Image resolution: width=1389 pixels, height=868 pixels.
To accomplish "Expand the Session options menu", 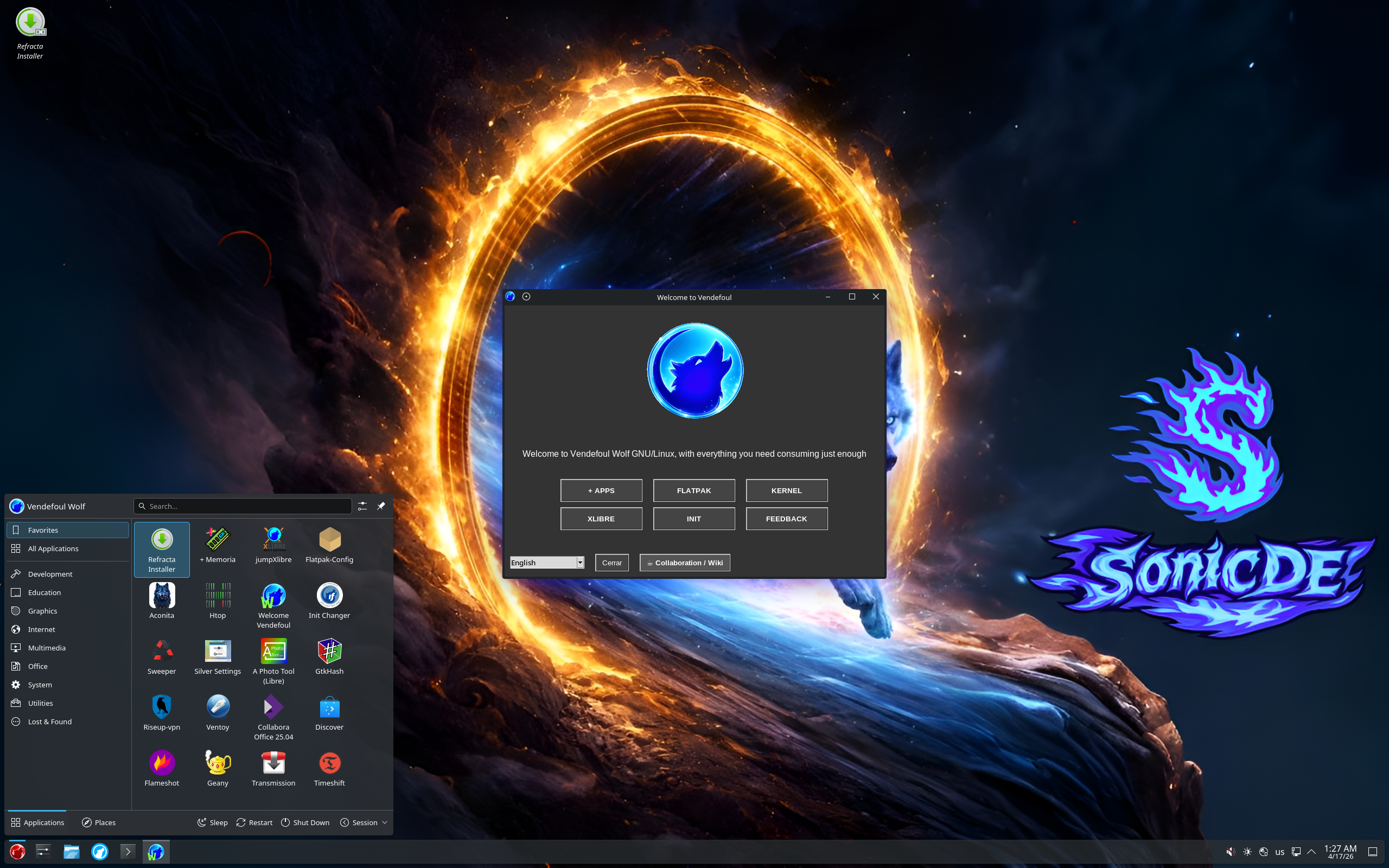I will pyautogui.click(x=364, y=822).
